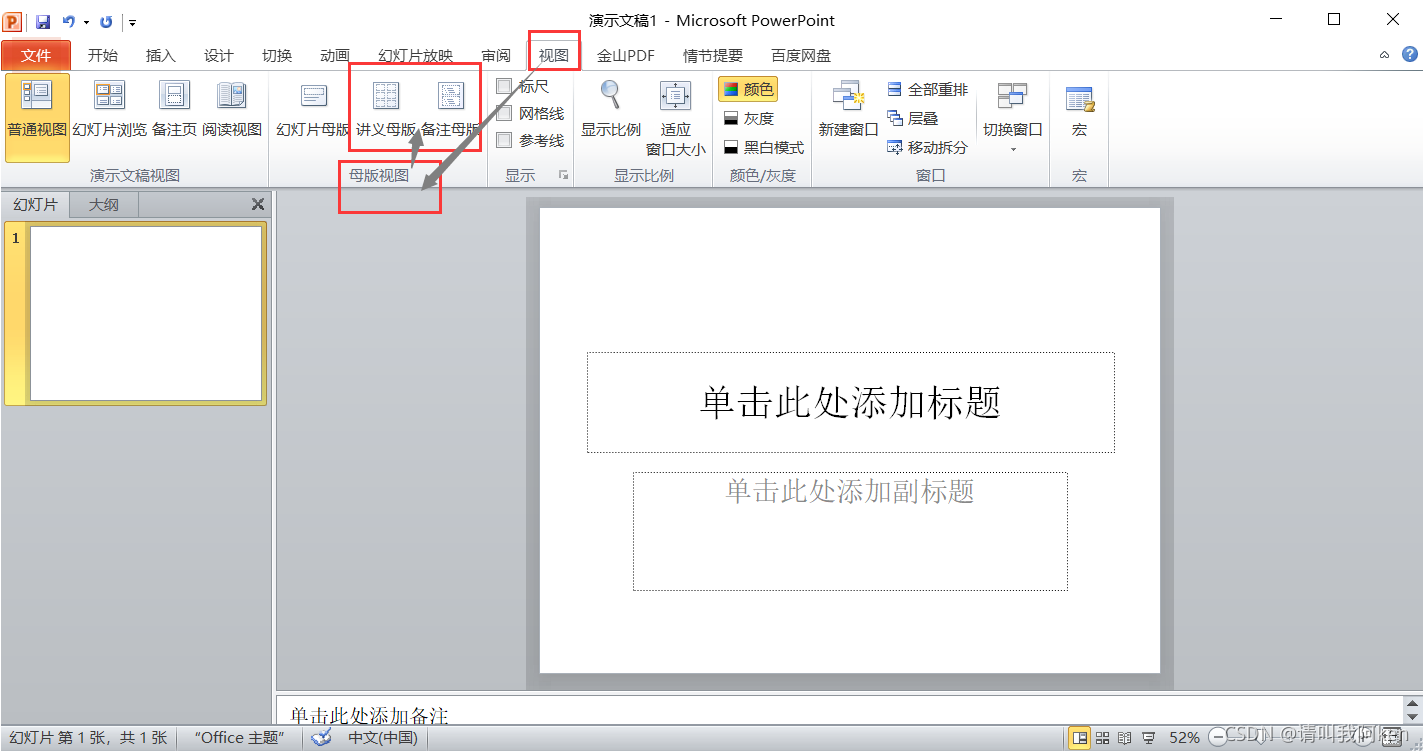Open 幻灯片母版 slide master
This screenshot has width=1424, height=752.
(x=313, y=110)
